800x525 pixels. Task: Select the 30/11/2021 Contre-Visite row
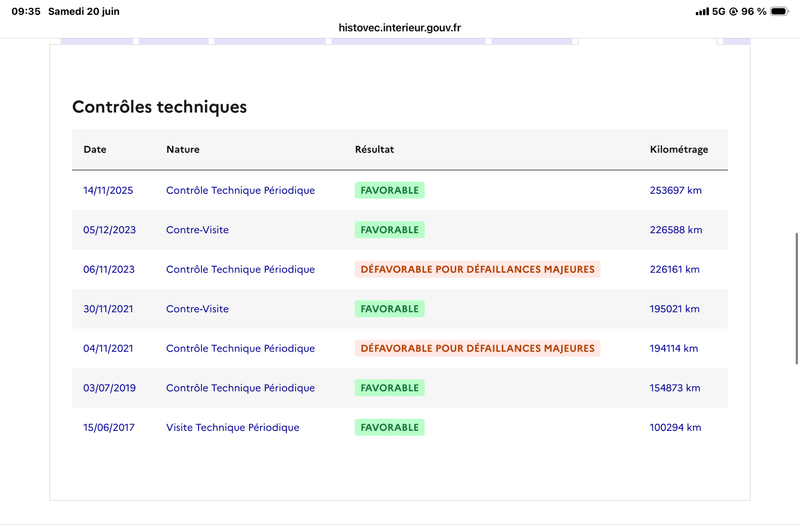click(399, 309)
